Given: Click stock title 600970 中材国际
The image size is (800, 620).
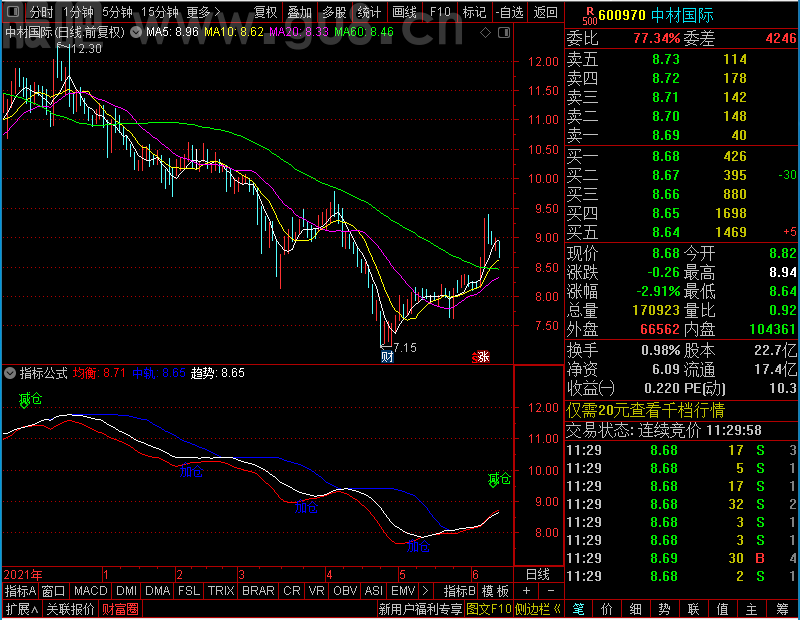Looking at the screenshot, I should click(x=656, y=15).
